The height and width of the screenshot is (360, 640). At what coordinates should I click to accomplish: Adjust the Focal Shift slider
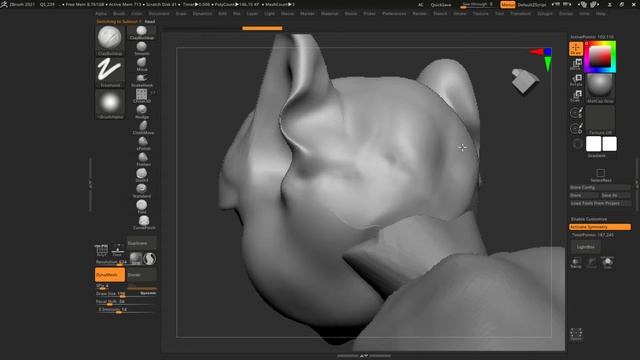coord(125,302)
